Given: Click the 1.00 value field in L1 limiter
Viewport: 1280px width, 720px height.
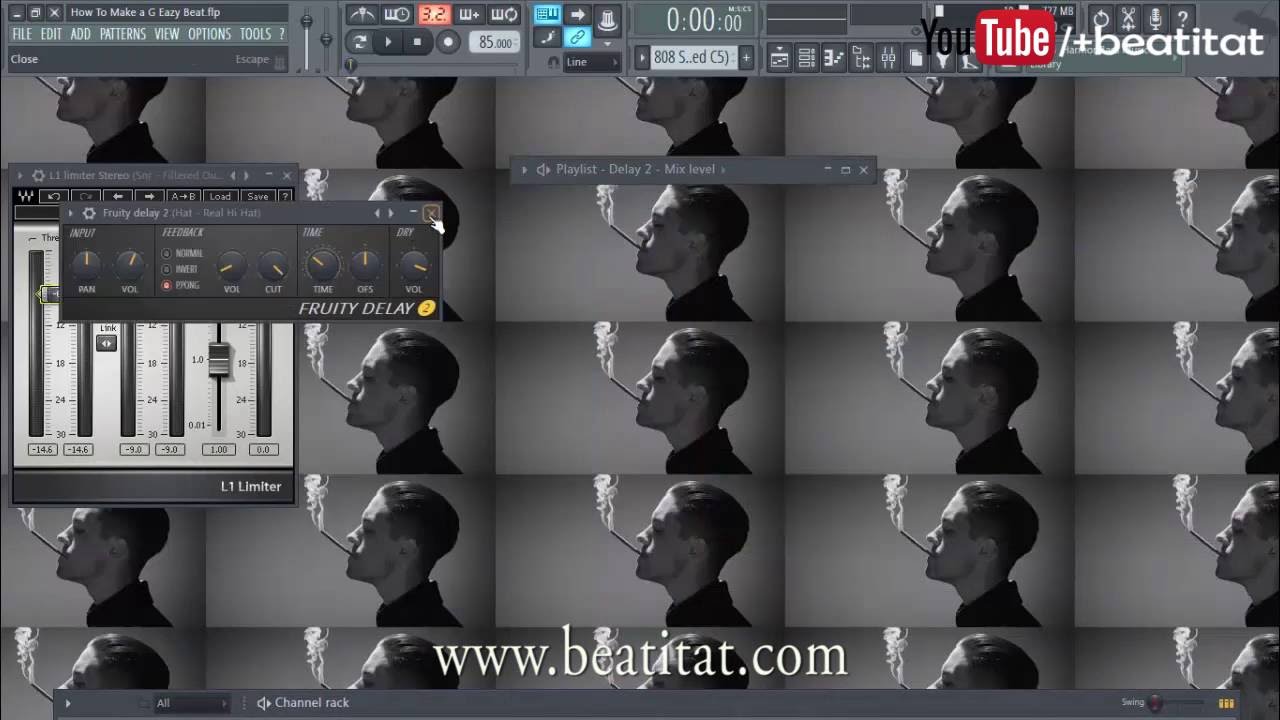Looking at the screenshot, I should (x=218, y=450).
